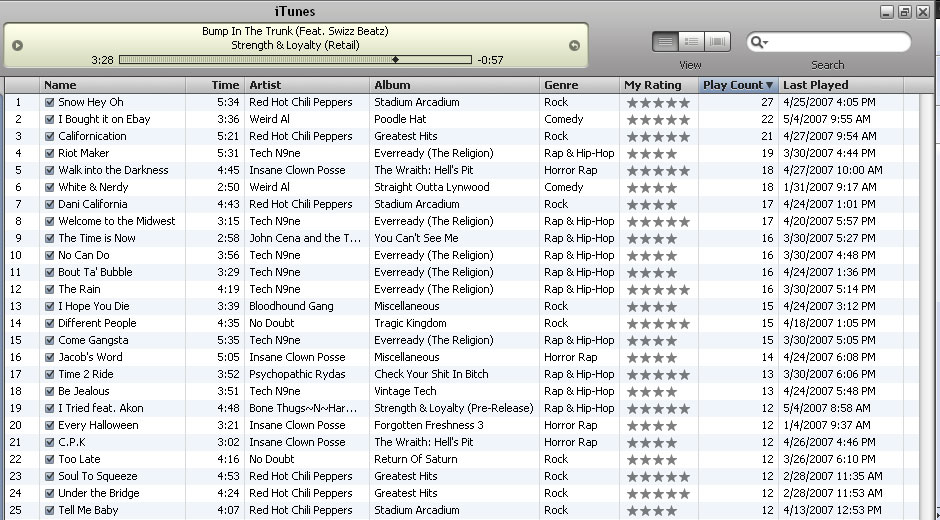Uncheck the Snow Hey Oh checkbox
Screen dimensions: 940x520
pyautogui.click(x=49, y=102)
